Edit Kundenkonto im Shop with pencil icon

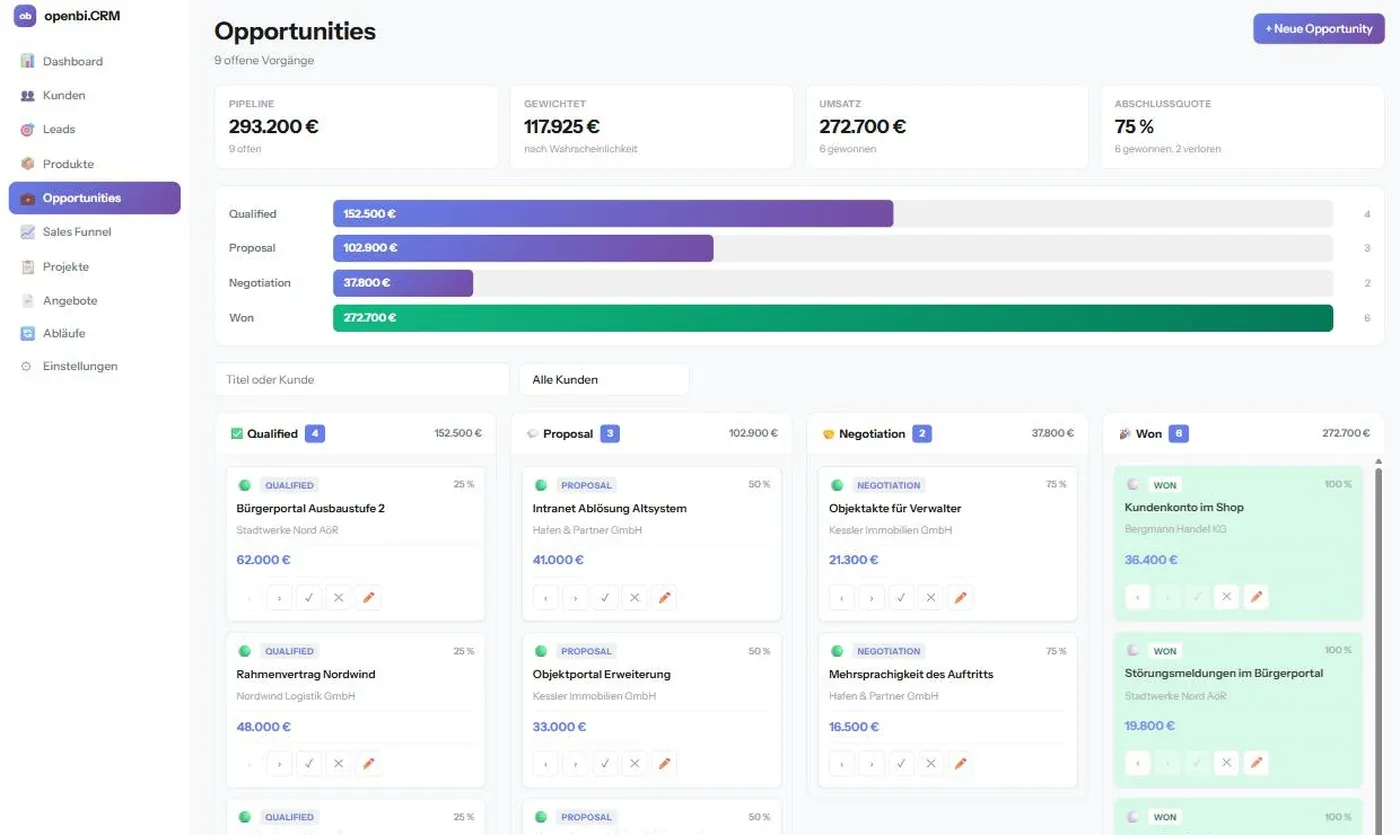1256,597
